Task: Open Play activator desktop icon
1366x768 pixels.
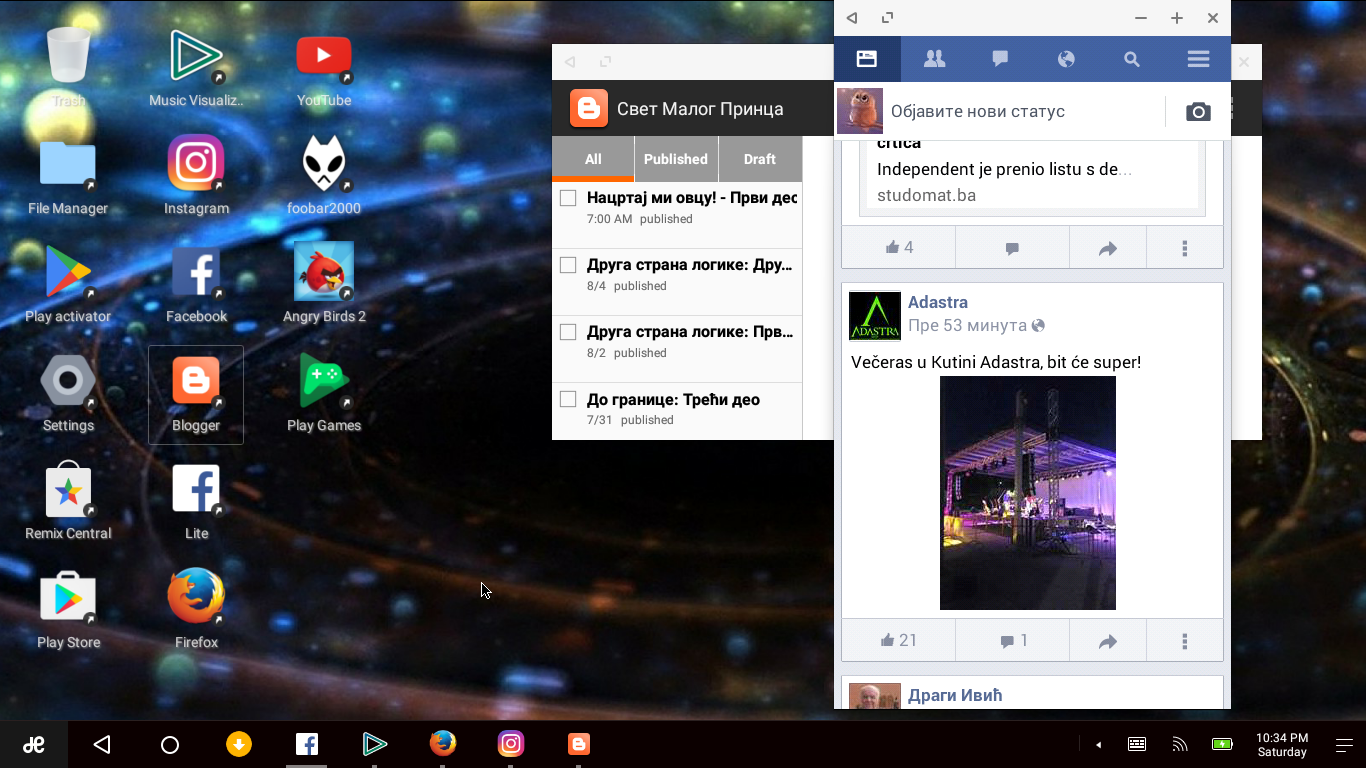Action: point(68,283)
